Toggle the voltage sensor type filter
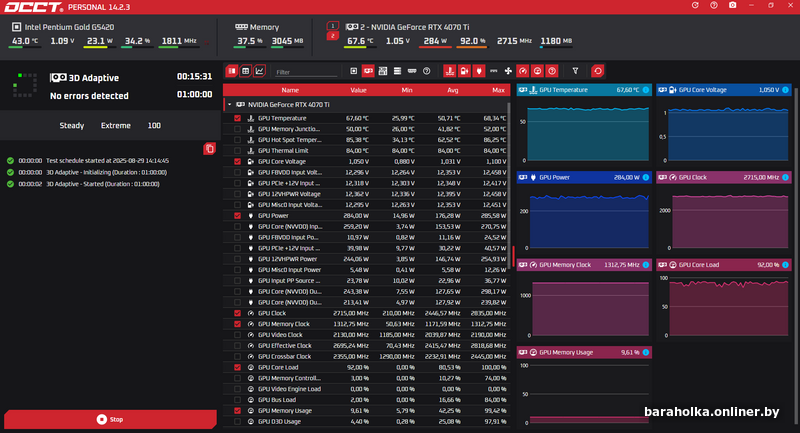The width and height of the screenshot is (800, 433). 464,71
